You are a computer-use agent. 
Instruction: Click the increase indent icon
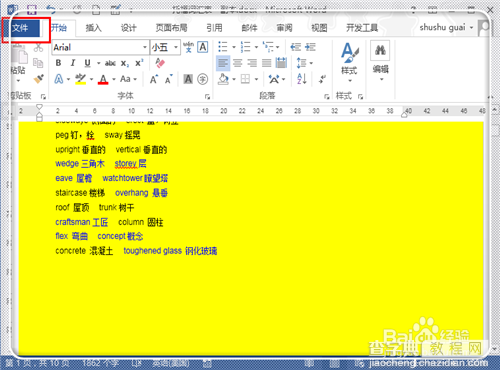tap(310, 47)
